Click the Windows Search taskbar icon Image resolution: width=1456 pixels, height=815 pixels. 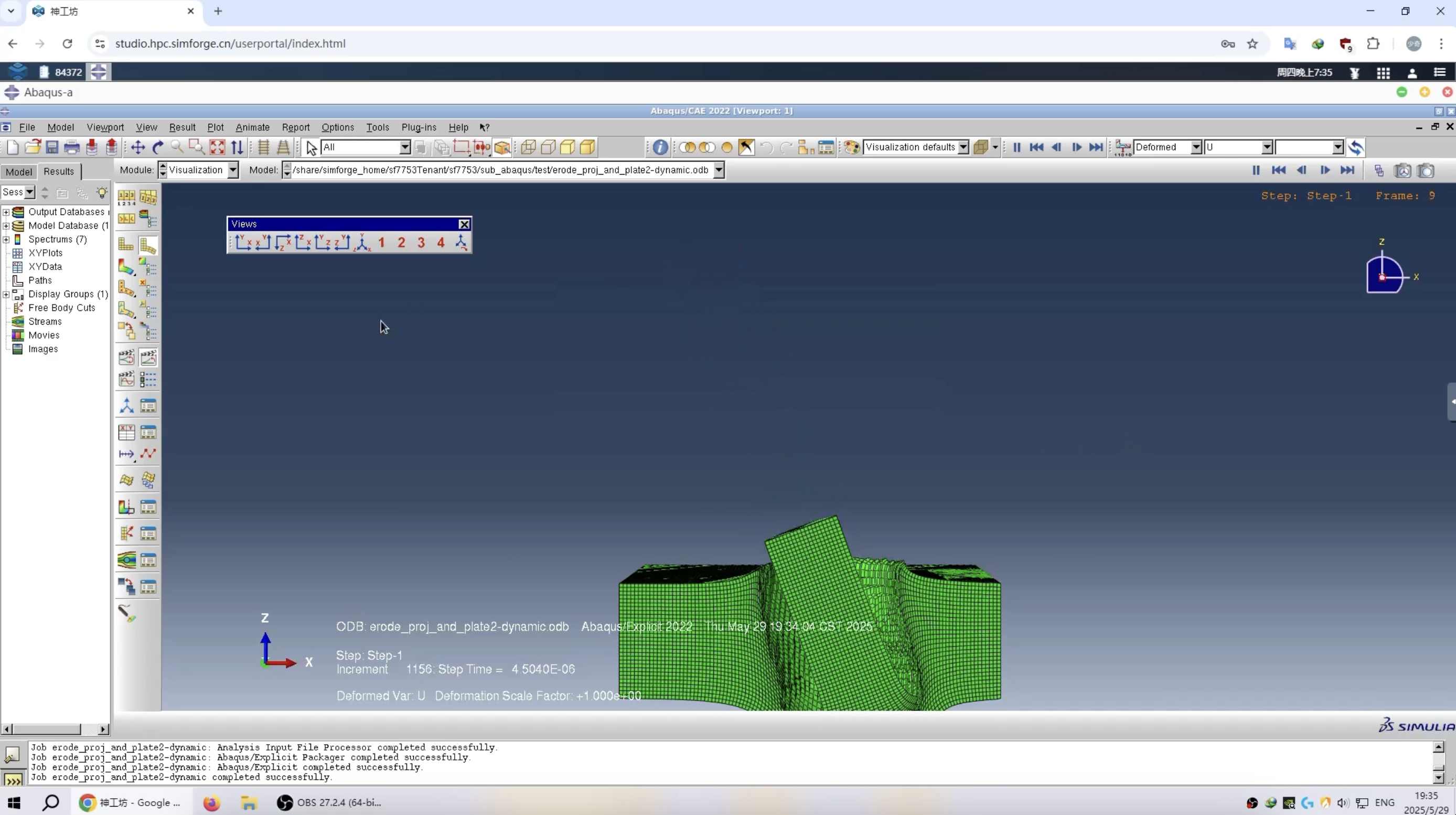coord(51,802)
